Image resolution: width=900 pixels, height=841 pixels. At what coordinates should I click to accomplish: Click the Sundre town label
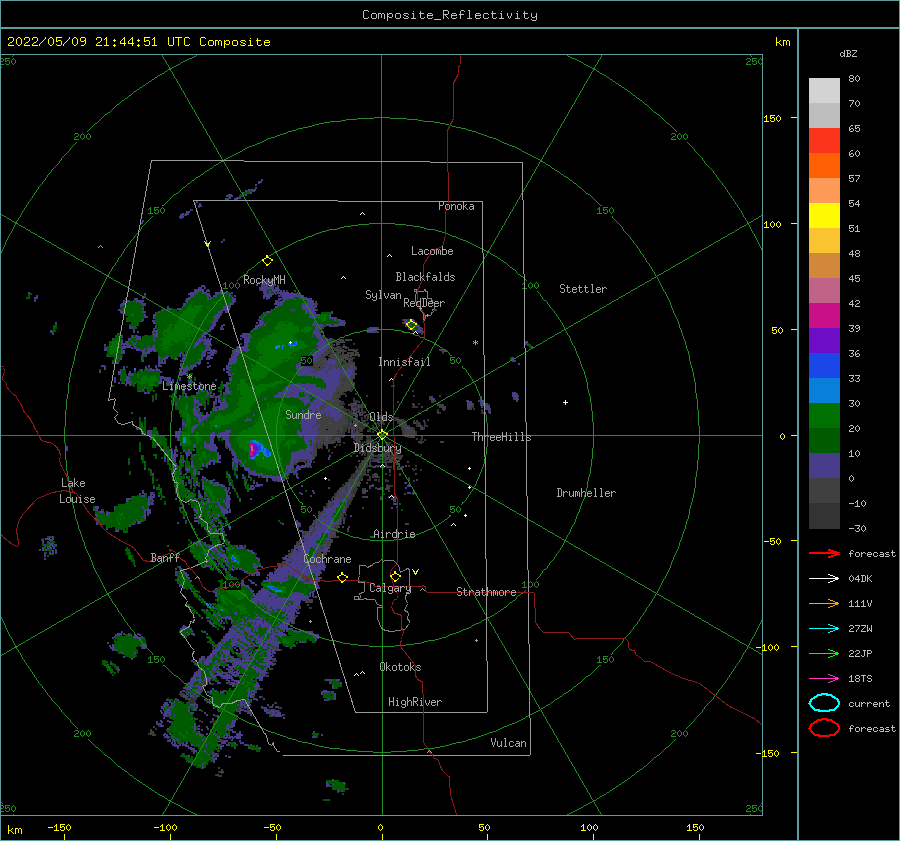[303, 414]
